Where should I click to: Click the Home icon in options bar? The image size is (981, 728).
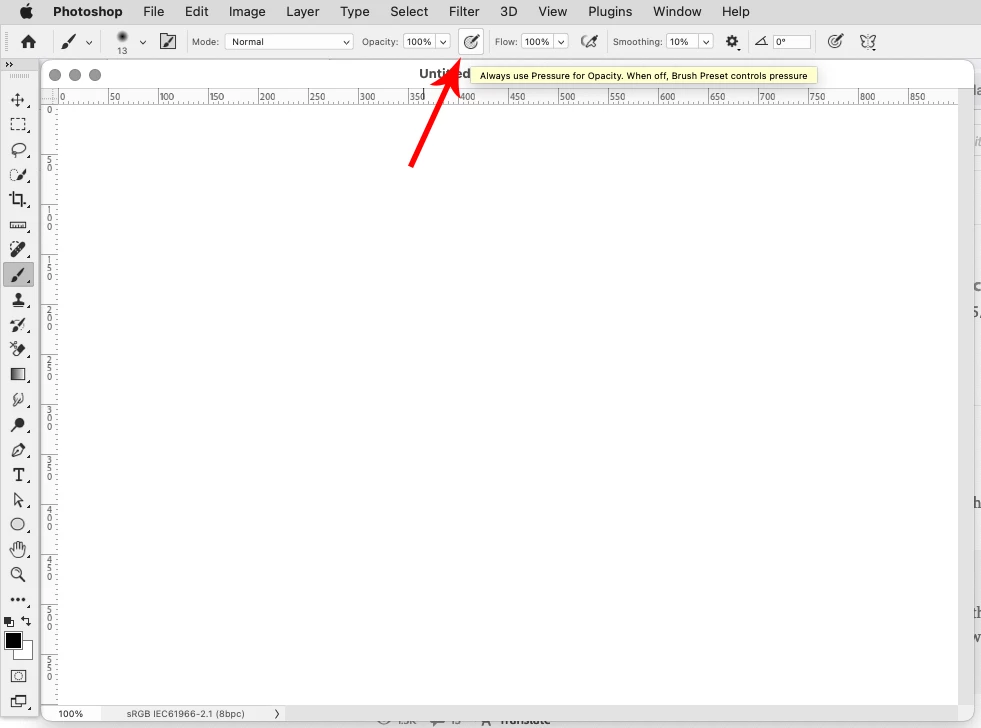coord(28,42)
